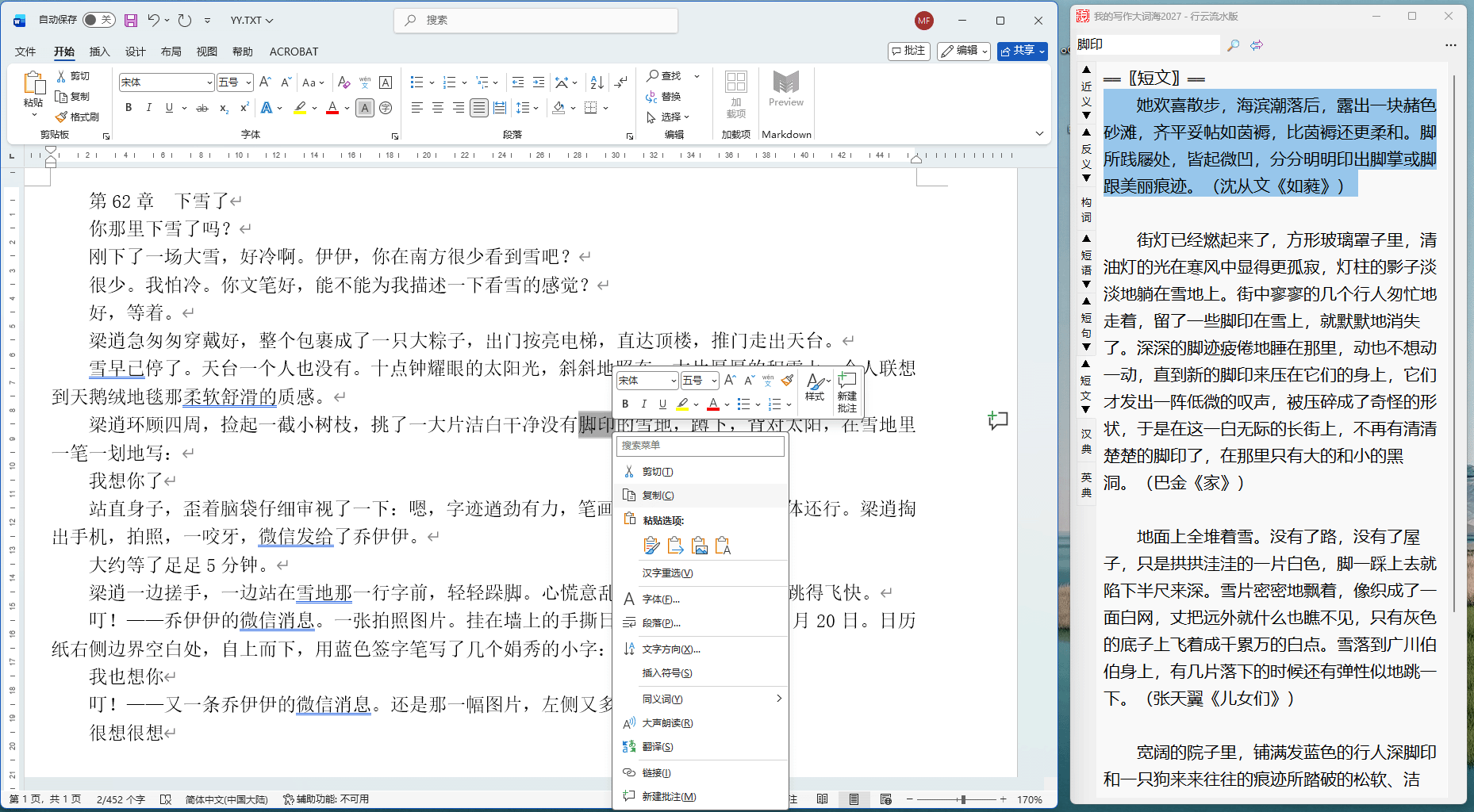Image resolution: width=1474 pixels, height=812 pixels.
Task: Click New Comment (新建批注) on the mini toolbar
Action: (846, 392)
